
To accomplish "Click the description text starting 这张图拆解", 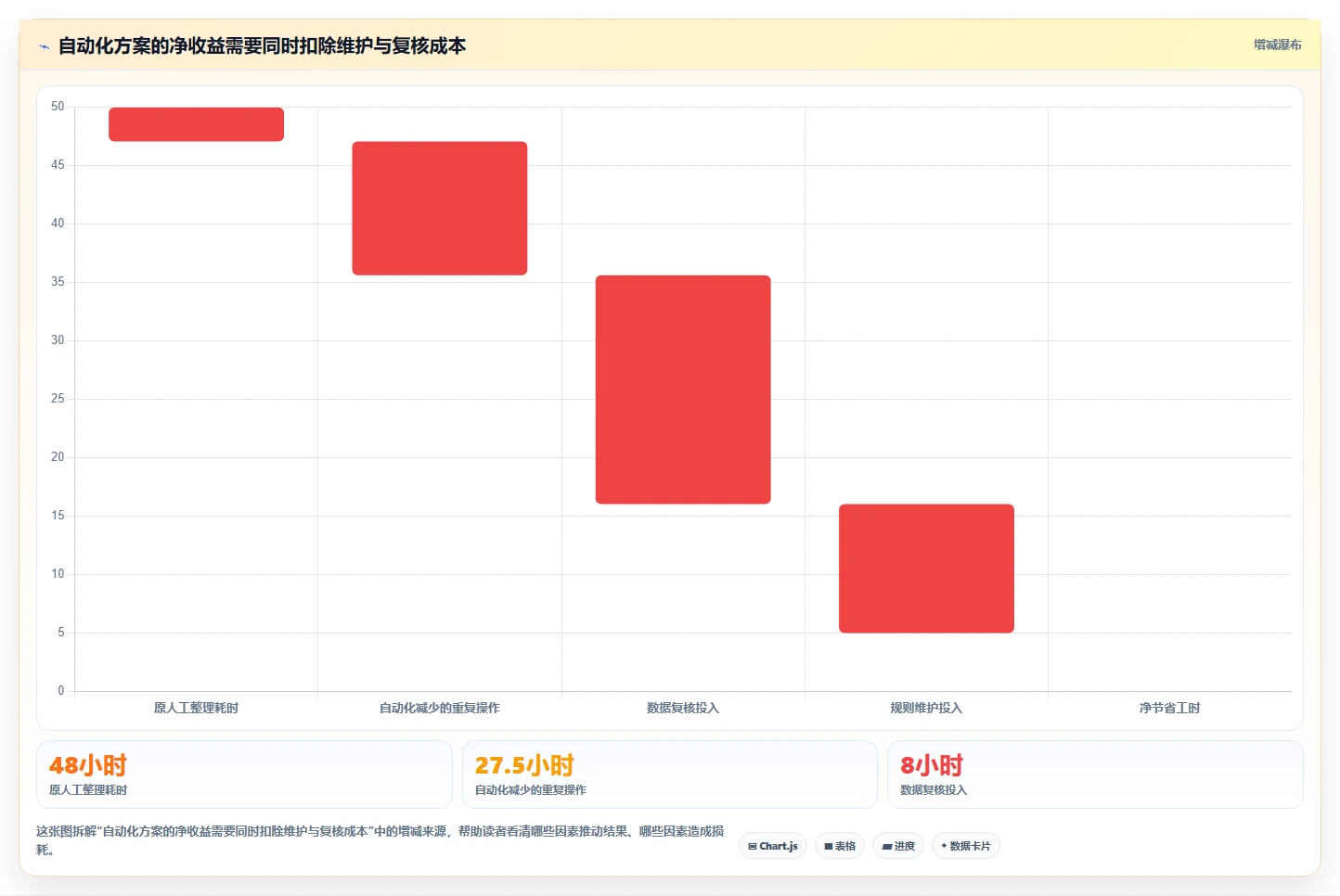I will (x=380, y=840).
